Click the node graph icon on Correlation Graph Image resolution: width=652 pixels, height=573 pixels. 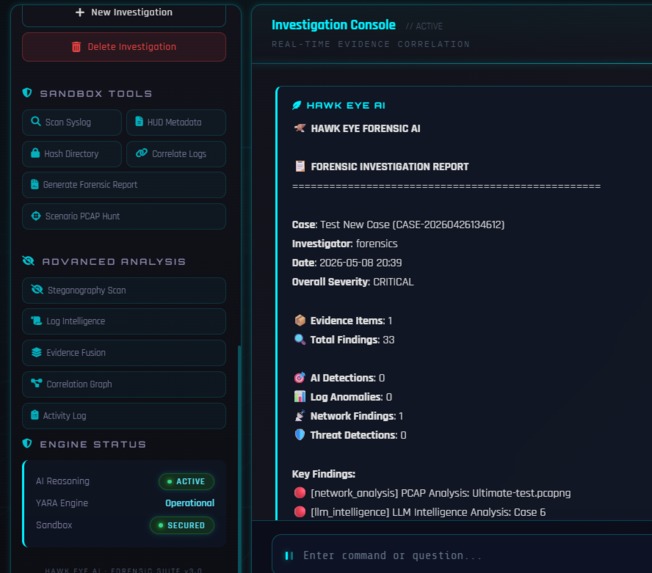tap(37, 383)
